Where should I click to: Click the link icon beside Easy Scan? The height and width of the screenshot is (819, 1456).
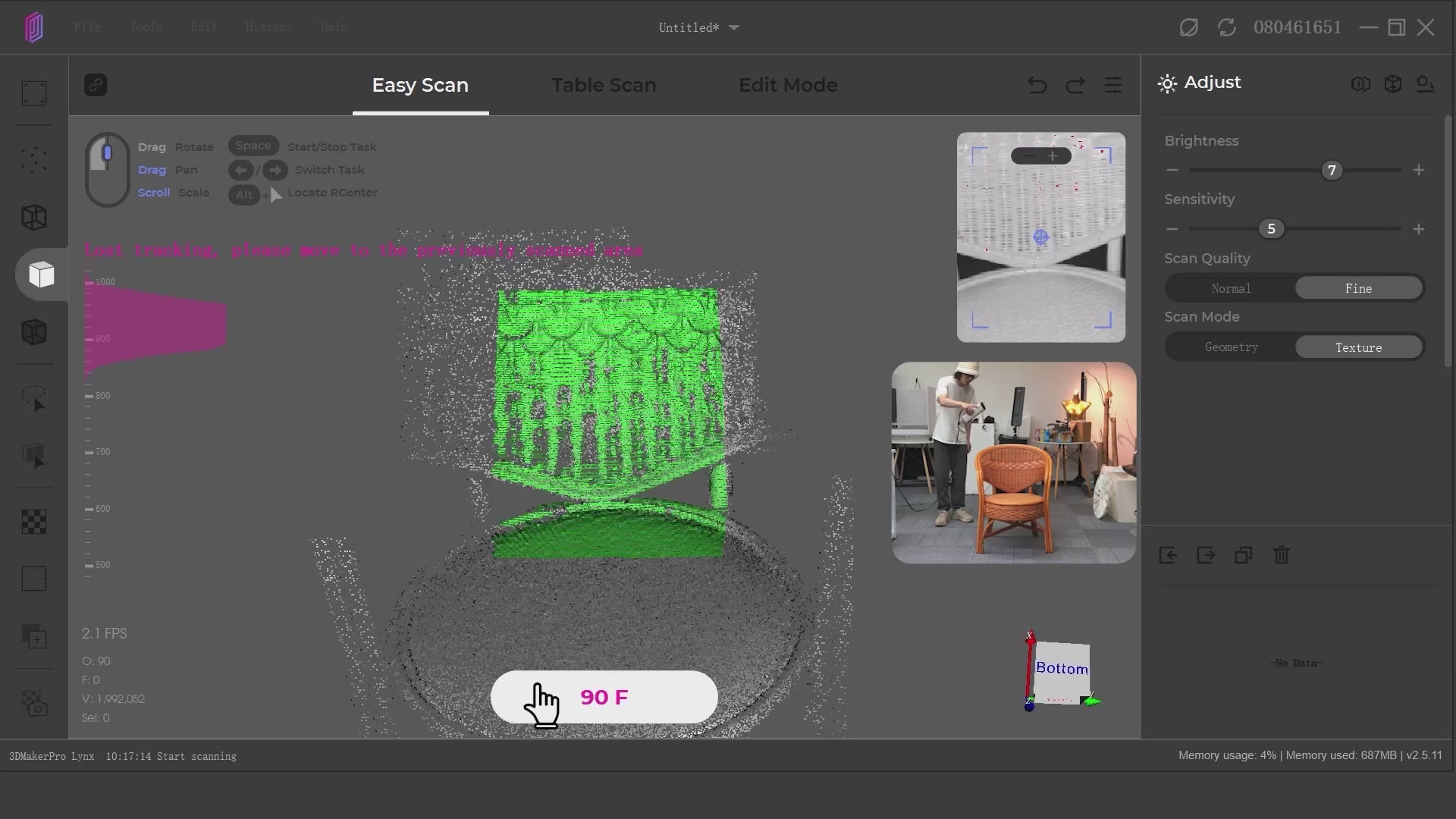coord(96,85)
